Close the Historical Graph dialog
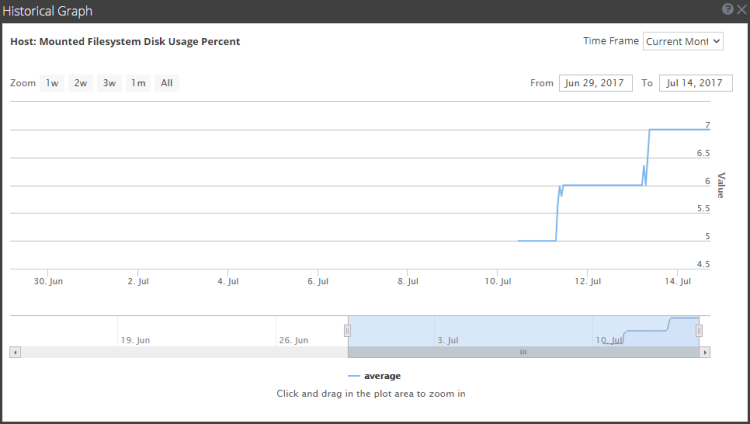 pos(741,8)
